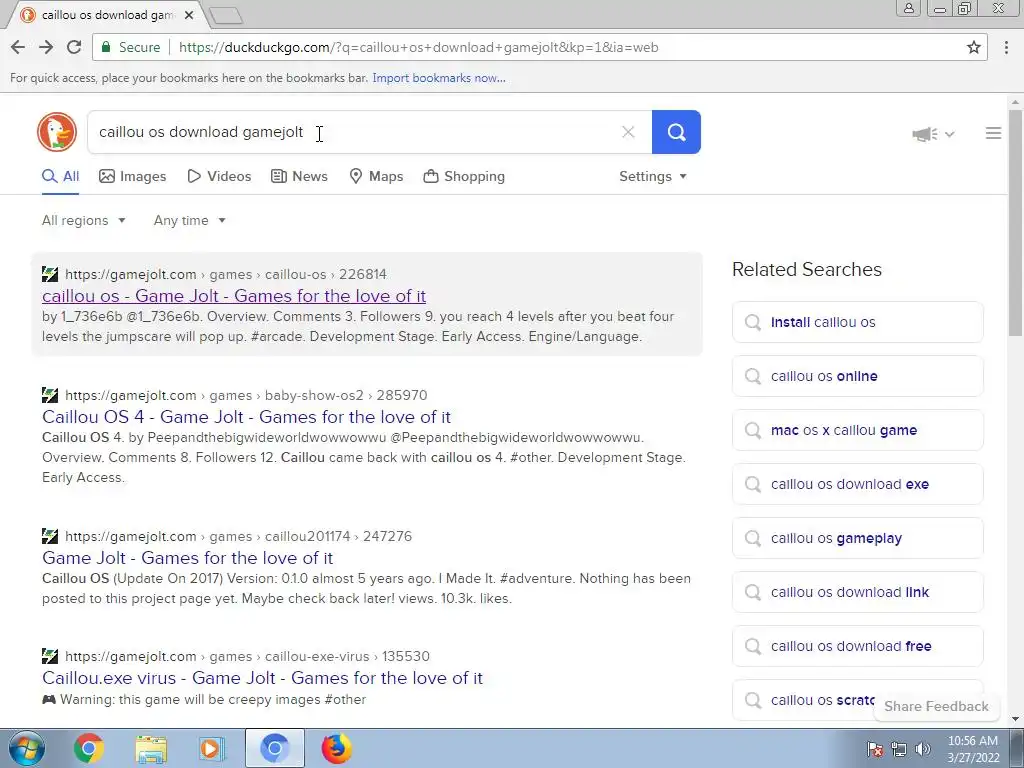Select the All search tab
Screen dimensions: 1024x768
point(61,176)
